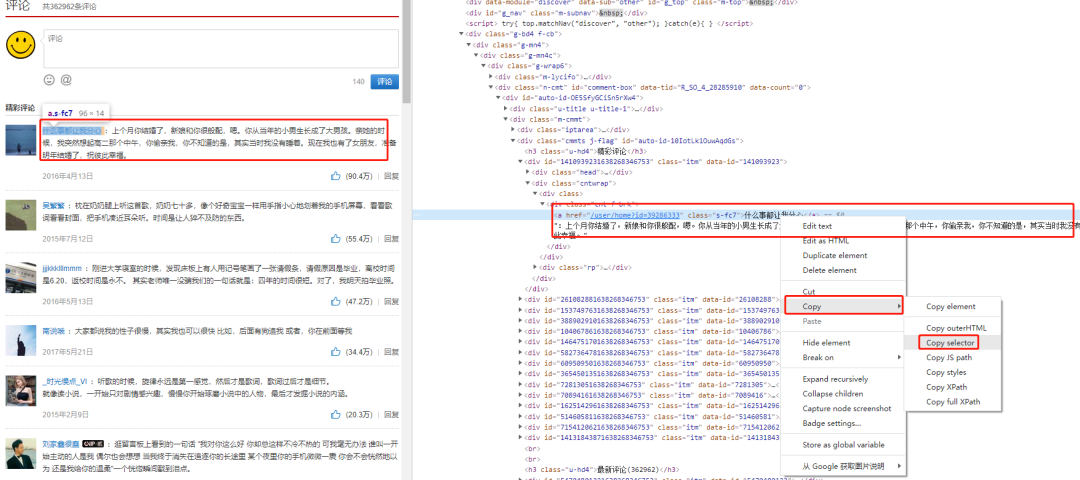Like the comment with 20.3万 likes
Viewport: 1080px width, 480px height.
(335, 415)
